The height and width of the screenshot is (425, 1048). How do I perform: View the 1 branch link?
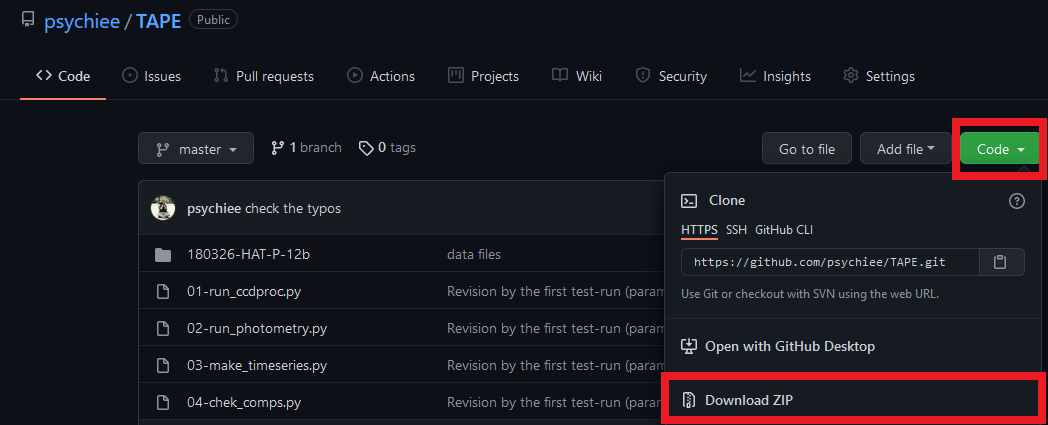coord(306,148)
